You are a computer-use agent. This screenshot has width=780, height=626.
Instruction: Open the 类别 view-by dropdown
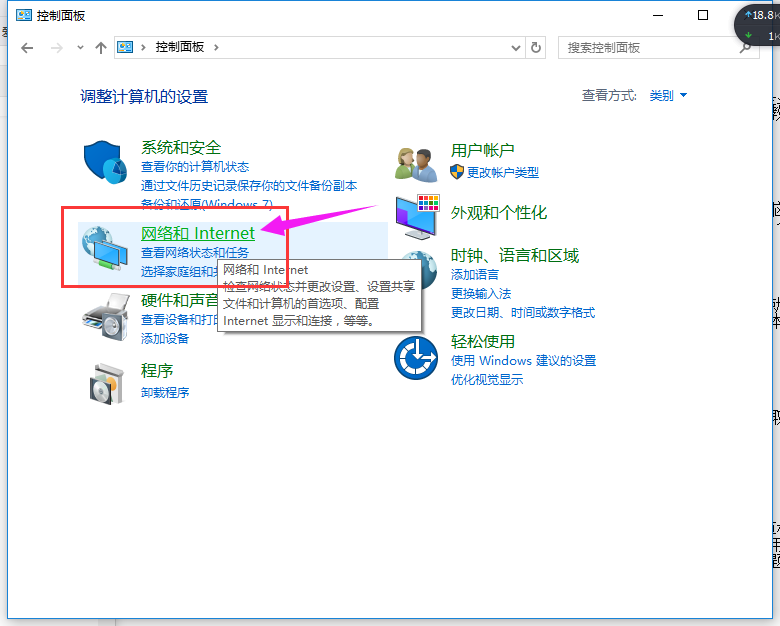(668, 96)
